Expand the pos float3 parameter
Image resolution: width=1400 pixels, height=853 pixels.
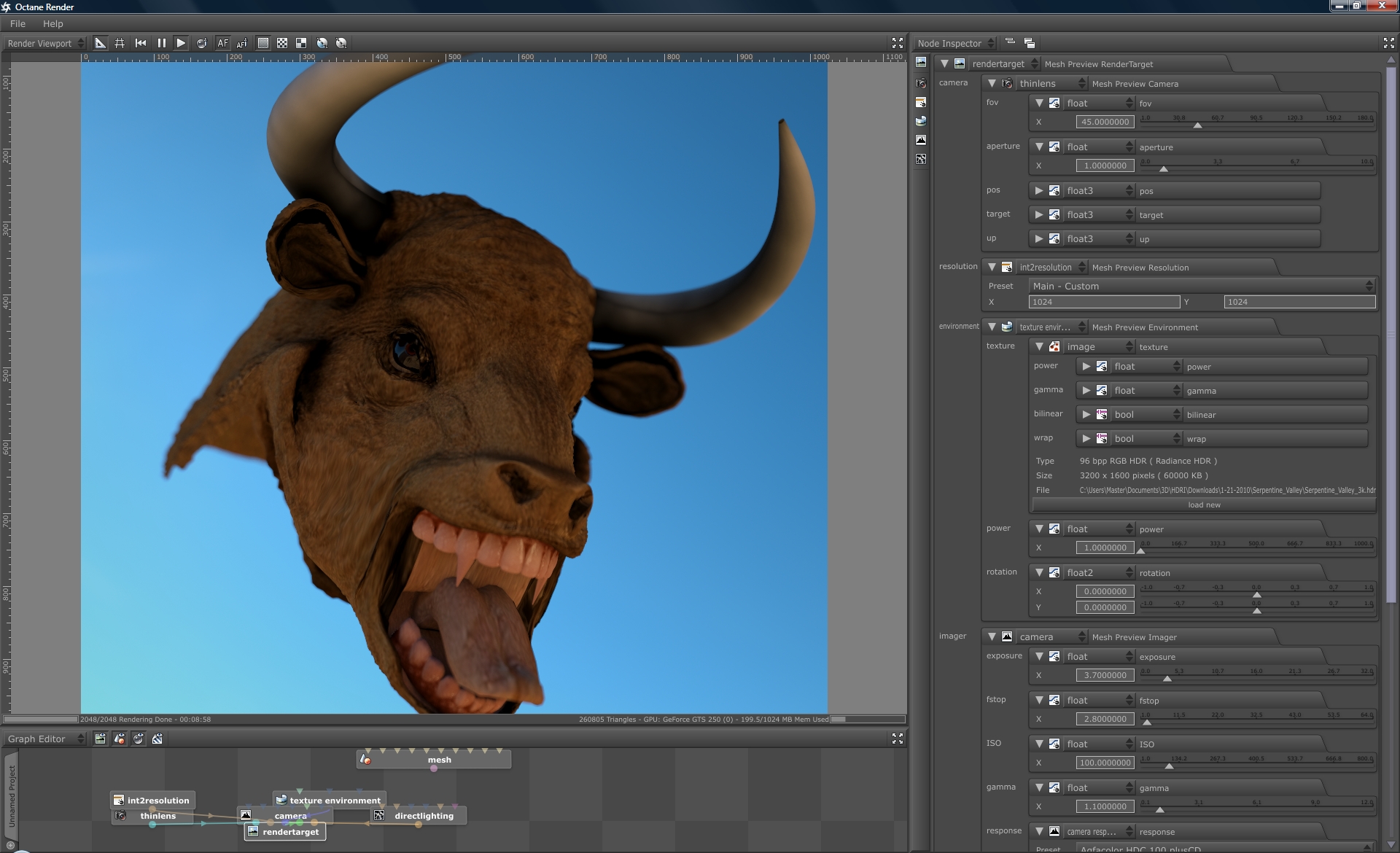click(x=1039, y=191)
